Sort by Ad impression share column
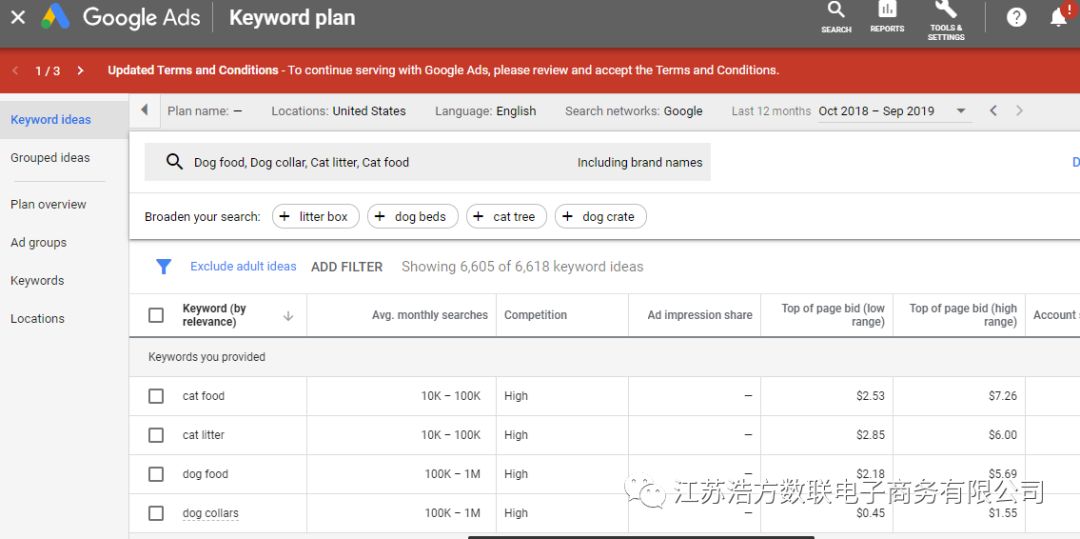 (x=700, y=315)
